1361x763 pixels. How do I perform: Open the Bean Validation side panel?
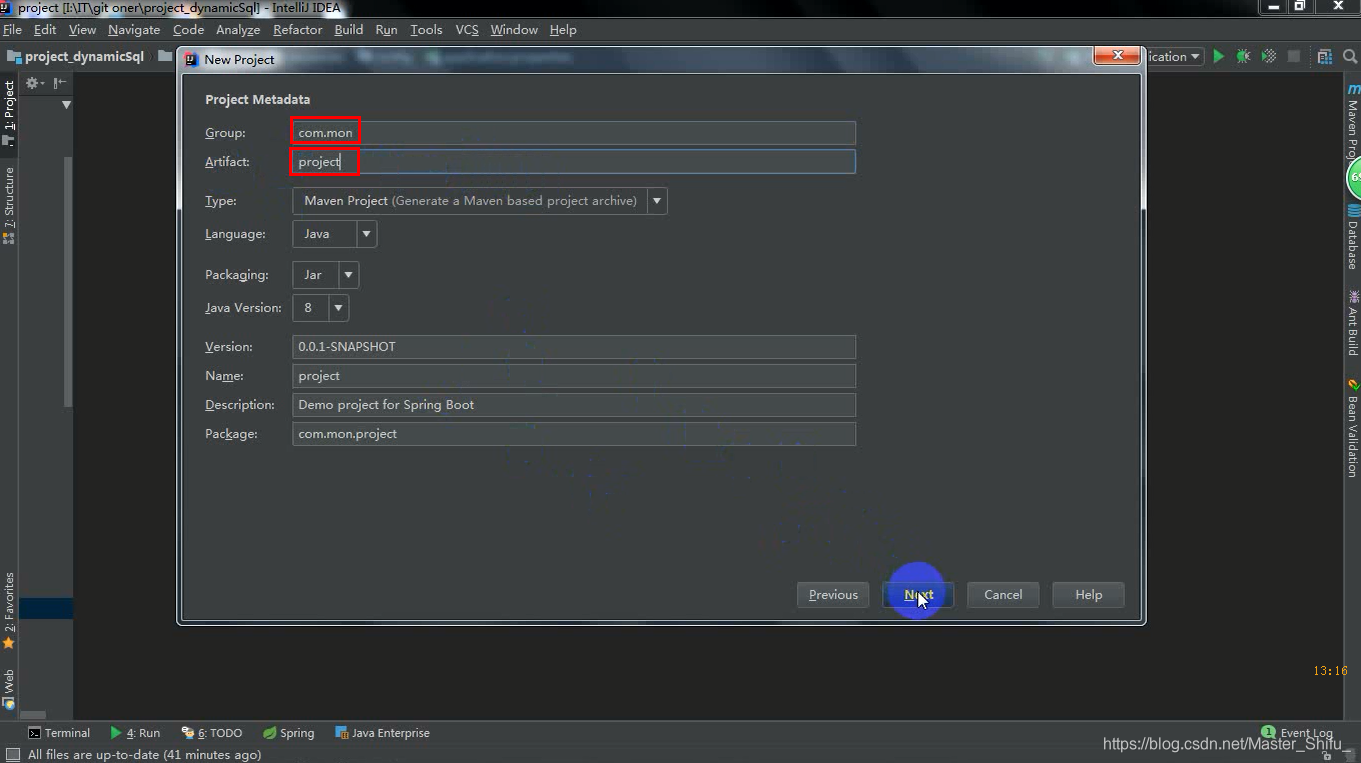click(x=1352, y=428)
